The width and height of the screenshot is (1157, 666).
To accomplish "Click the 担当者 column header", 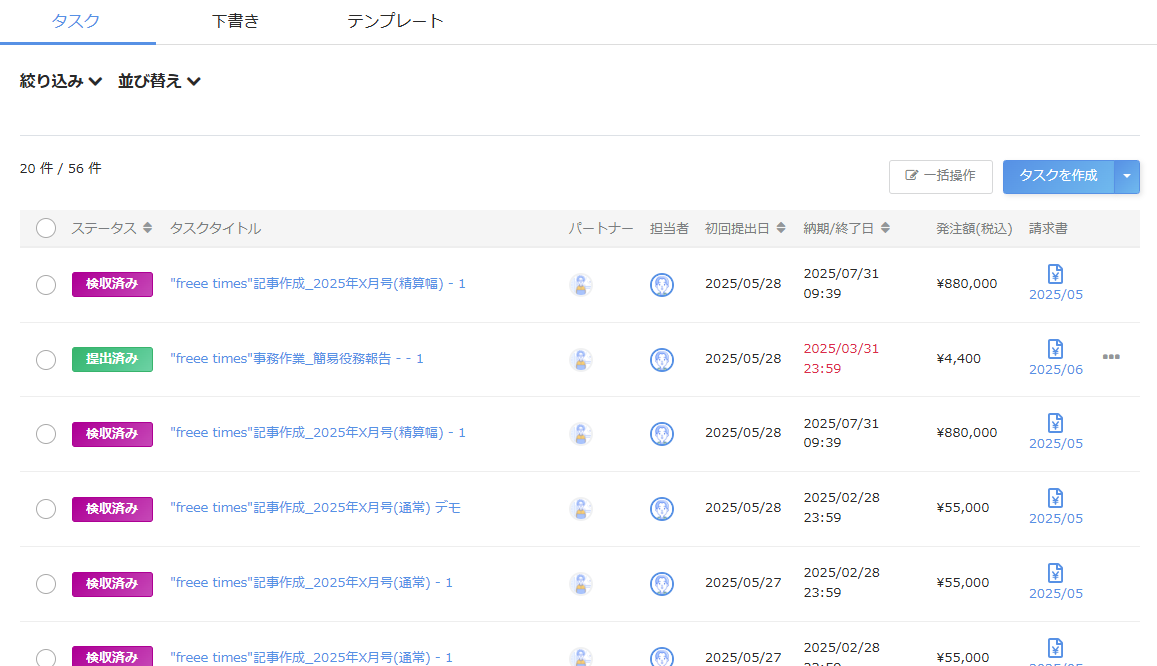I will click(x=669, y=228).
